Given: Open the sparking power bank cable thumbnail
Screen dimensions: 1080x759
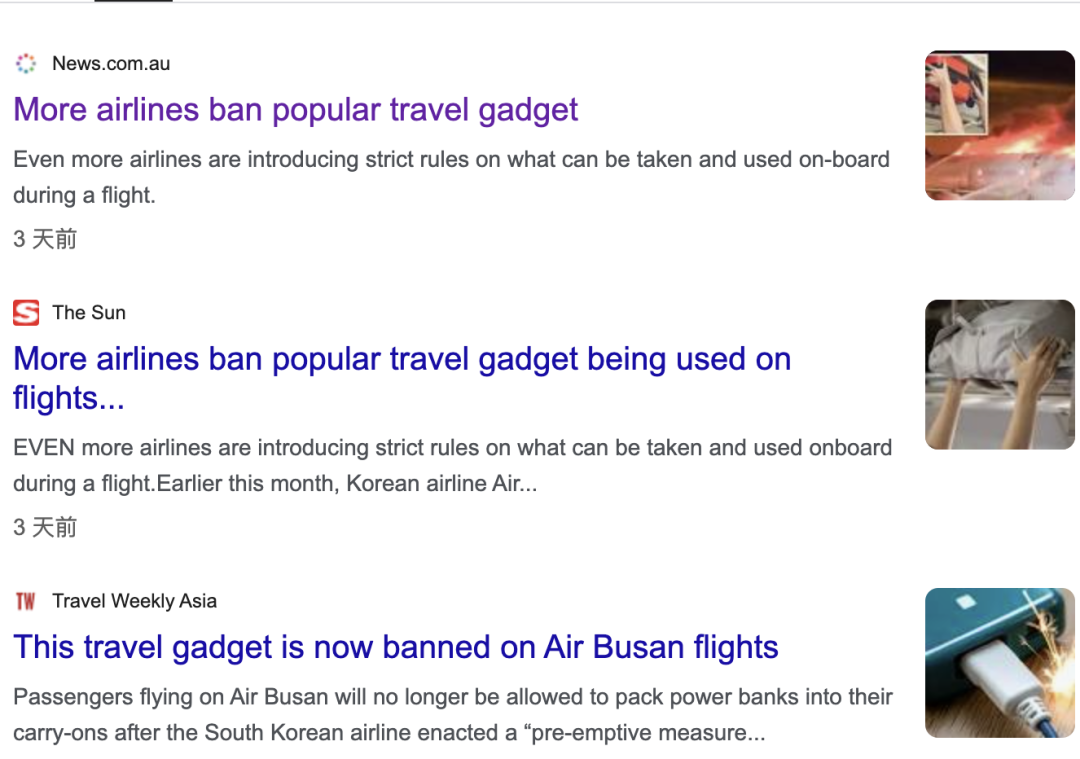Looking at the screenshot, I should point(999,662).
